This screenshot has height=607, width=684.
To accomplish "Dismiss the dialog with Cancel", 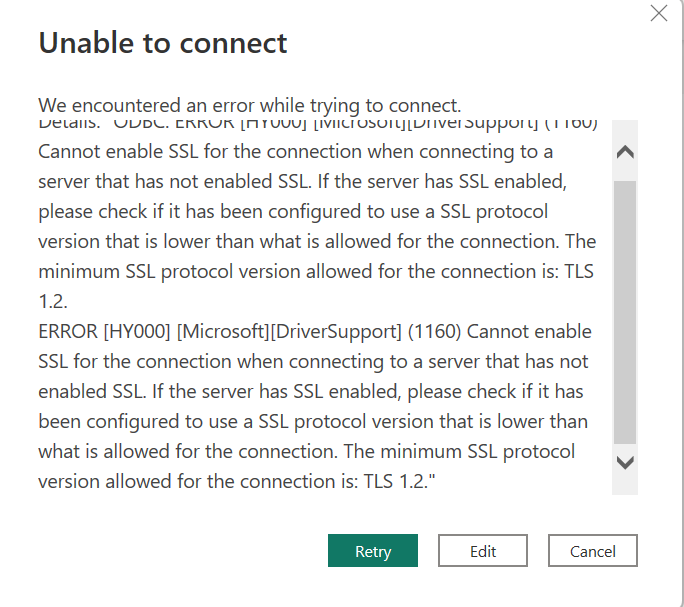I will [592, 551].
